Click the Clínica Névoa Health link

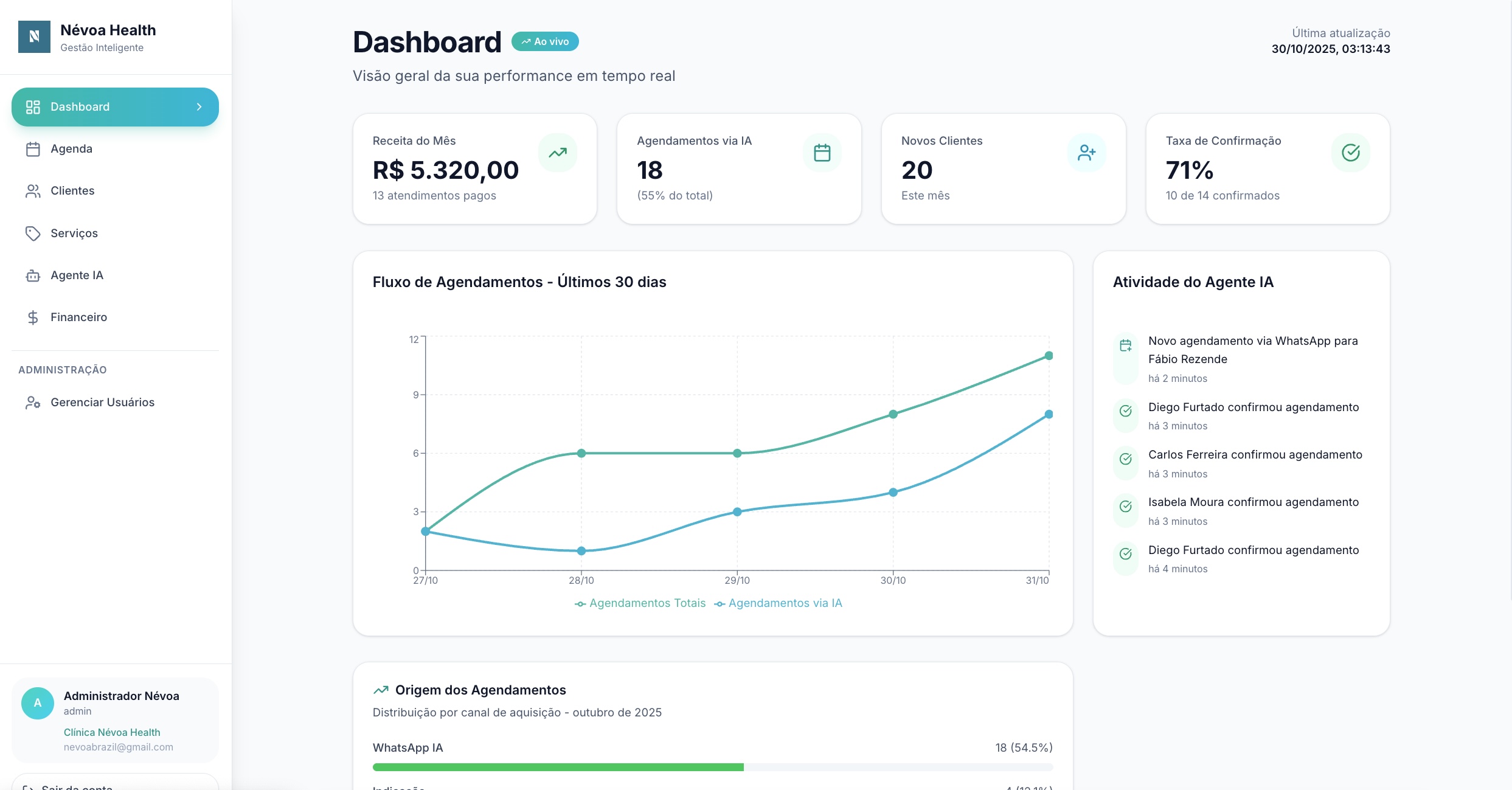[x=112, y=732]
